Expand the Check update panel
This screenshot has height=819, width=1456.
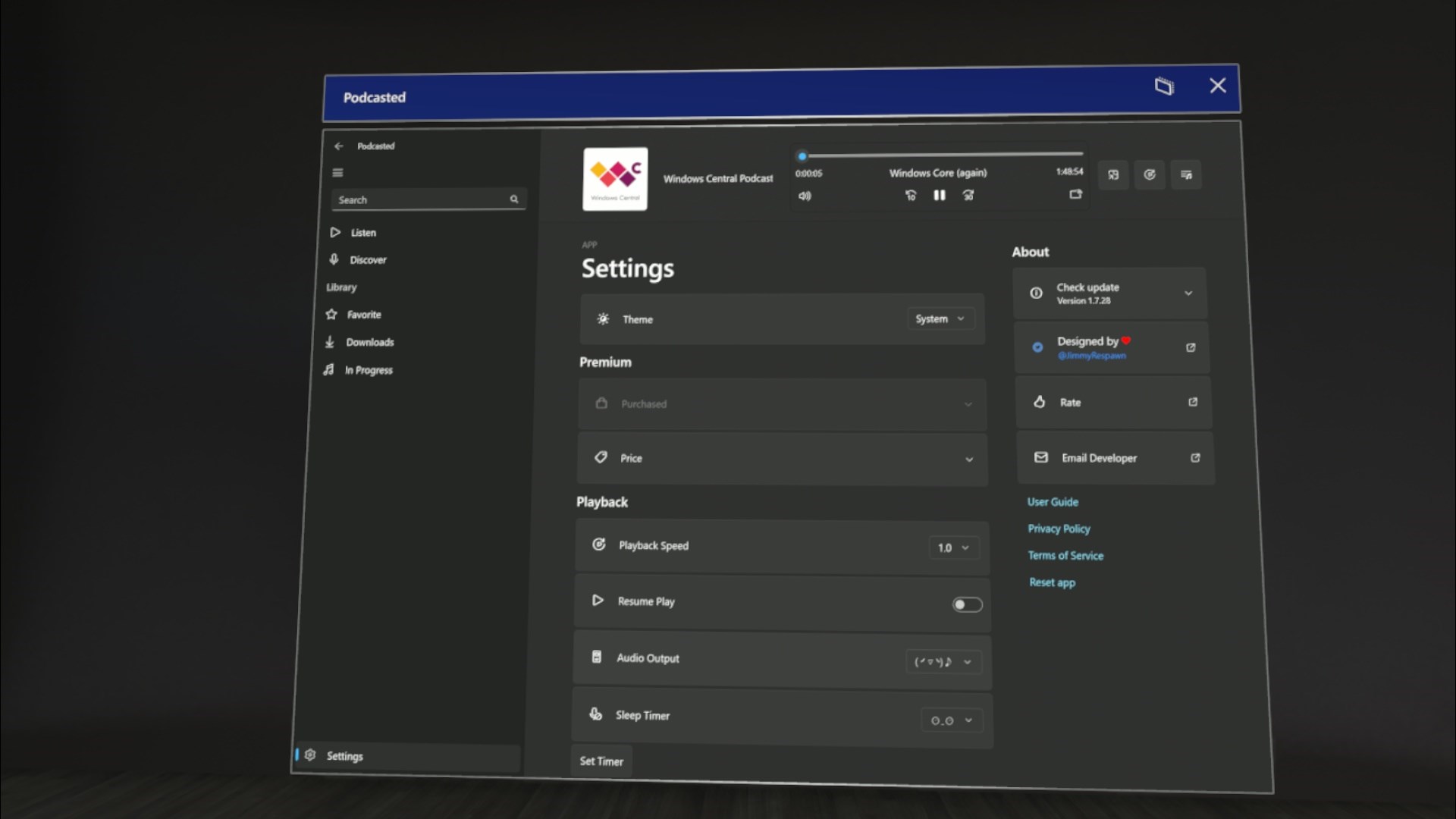(1110, 293)
